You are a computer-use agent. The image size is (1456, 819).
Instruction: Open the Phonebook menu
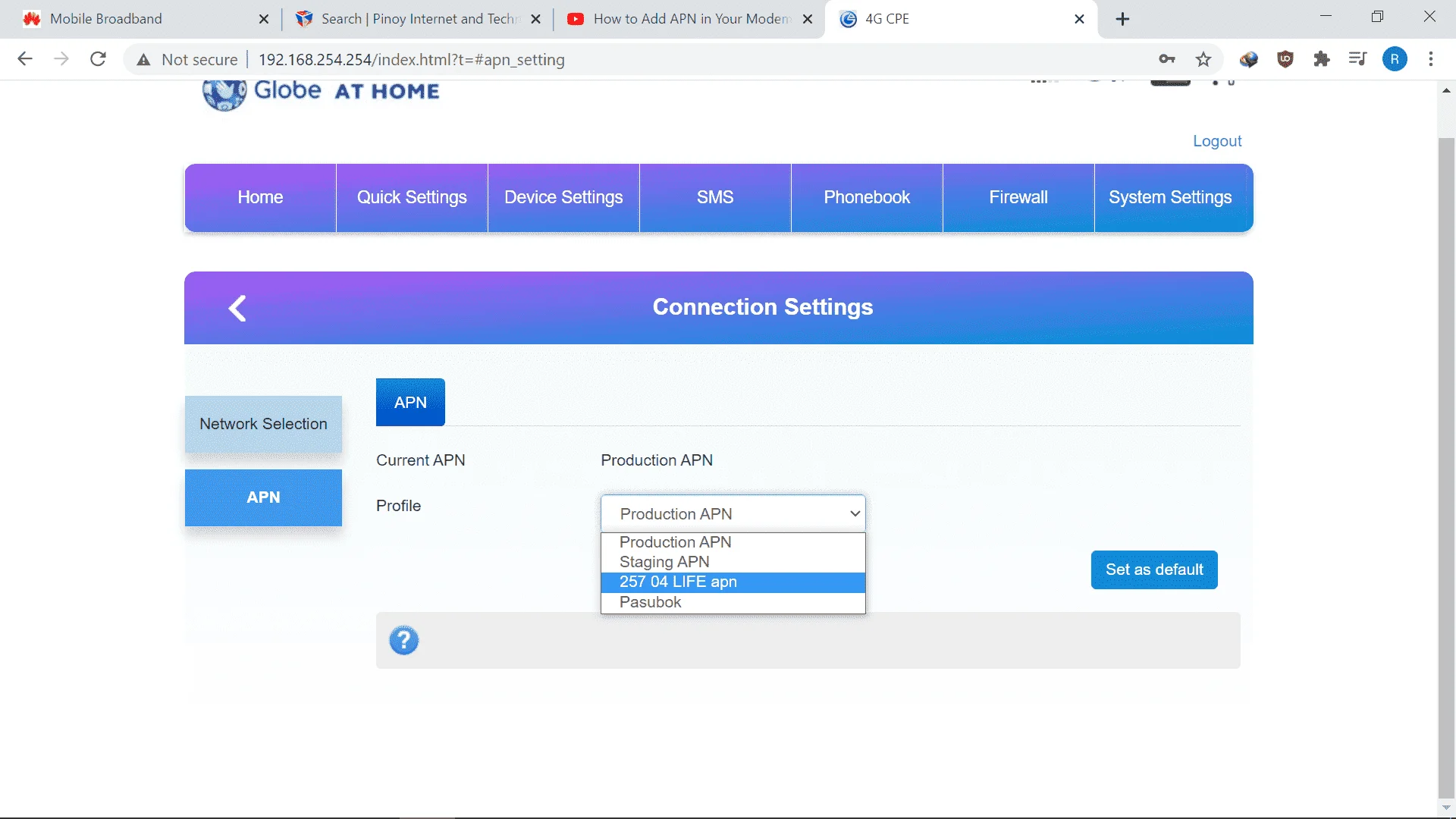(x=867, y=198)
